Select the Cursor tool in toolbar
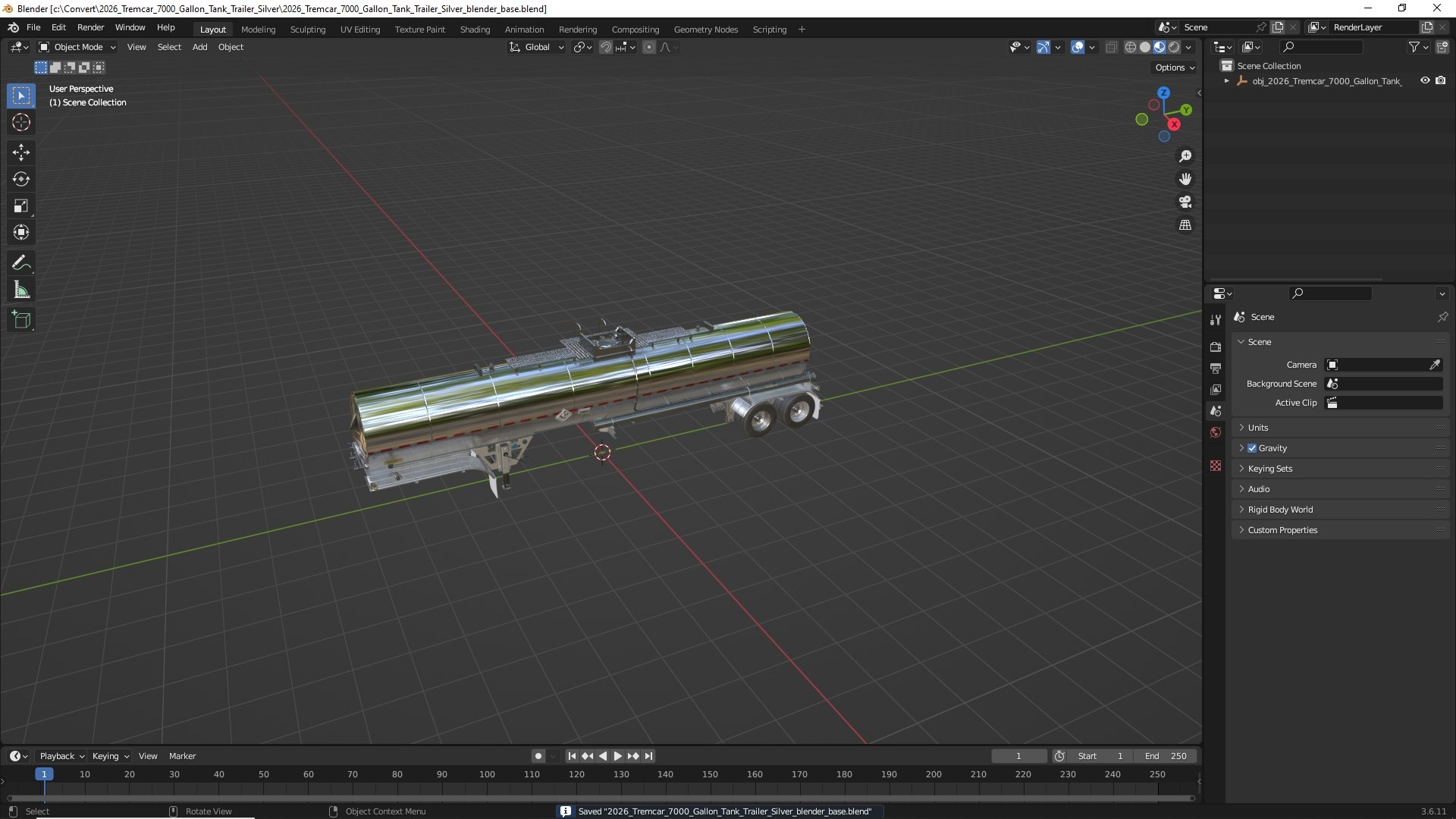 pyautogui.click(x=21, y=122)
